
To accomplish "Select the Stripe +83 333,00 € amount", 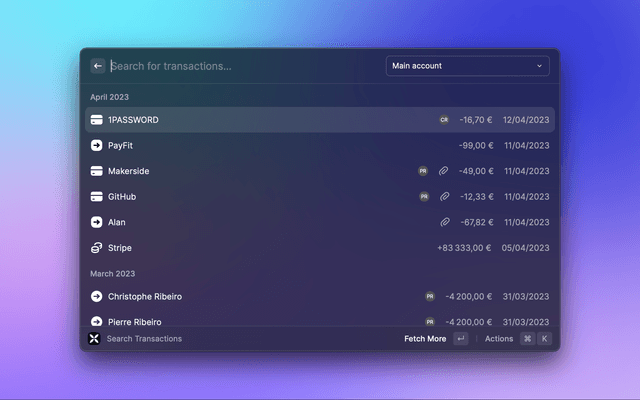I will [x=464, y=248].
